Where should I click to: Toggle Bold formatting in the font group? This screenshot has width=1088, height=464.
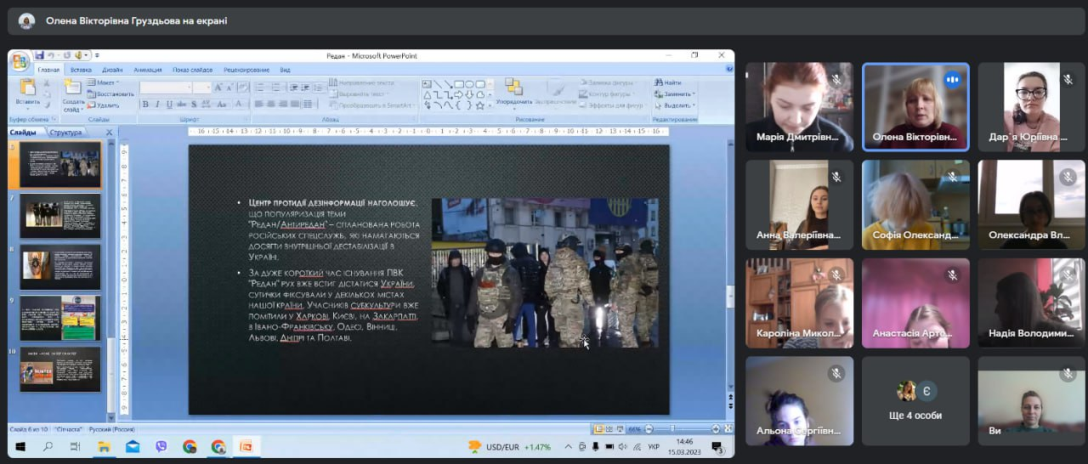coord(147,103)
